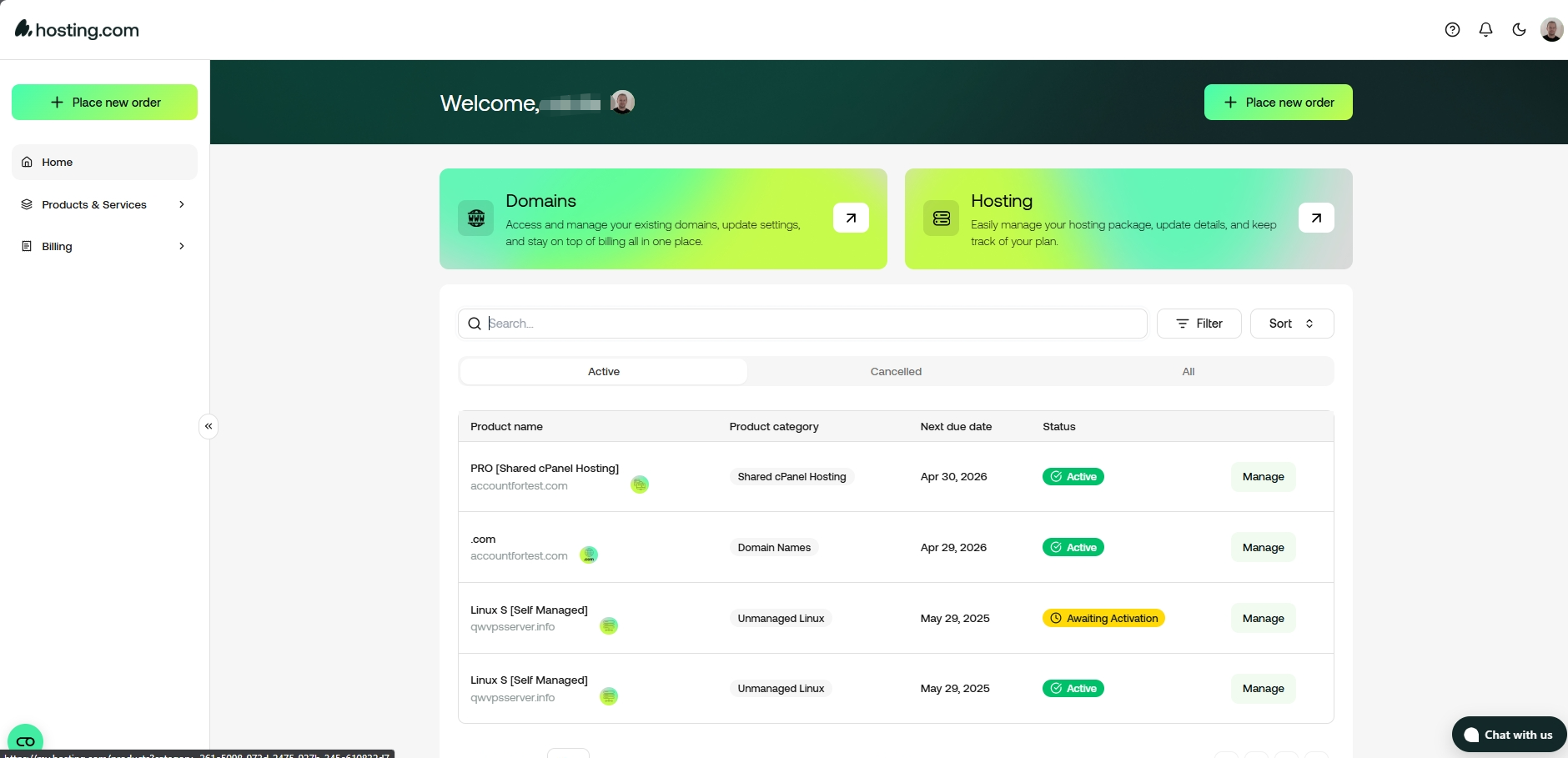Click hosting icon beside PRO Shared cPanel product
The width and height of the screenshot is (1568, 758).
[640, 484]
